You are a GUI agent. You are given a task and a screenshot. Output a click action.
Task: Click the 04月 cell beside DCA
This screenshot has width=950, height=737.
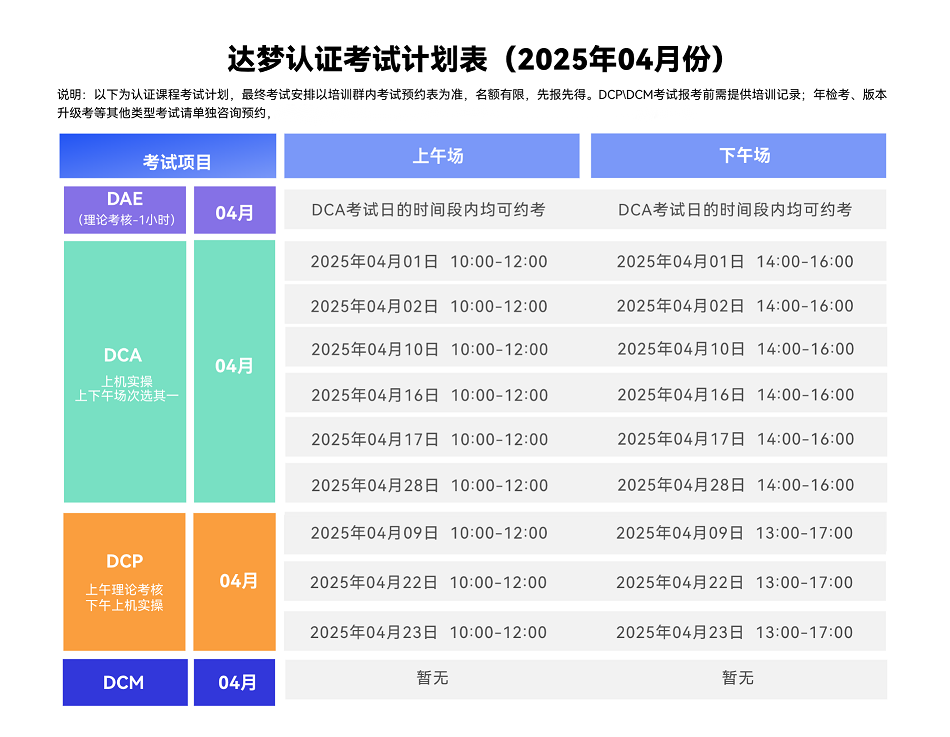click(x=234, y=372)
